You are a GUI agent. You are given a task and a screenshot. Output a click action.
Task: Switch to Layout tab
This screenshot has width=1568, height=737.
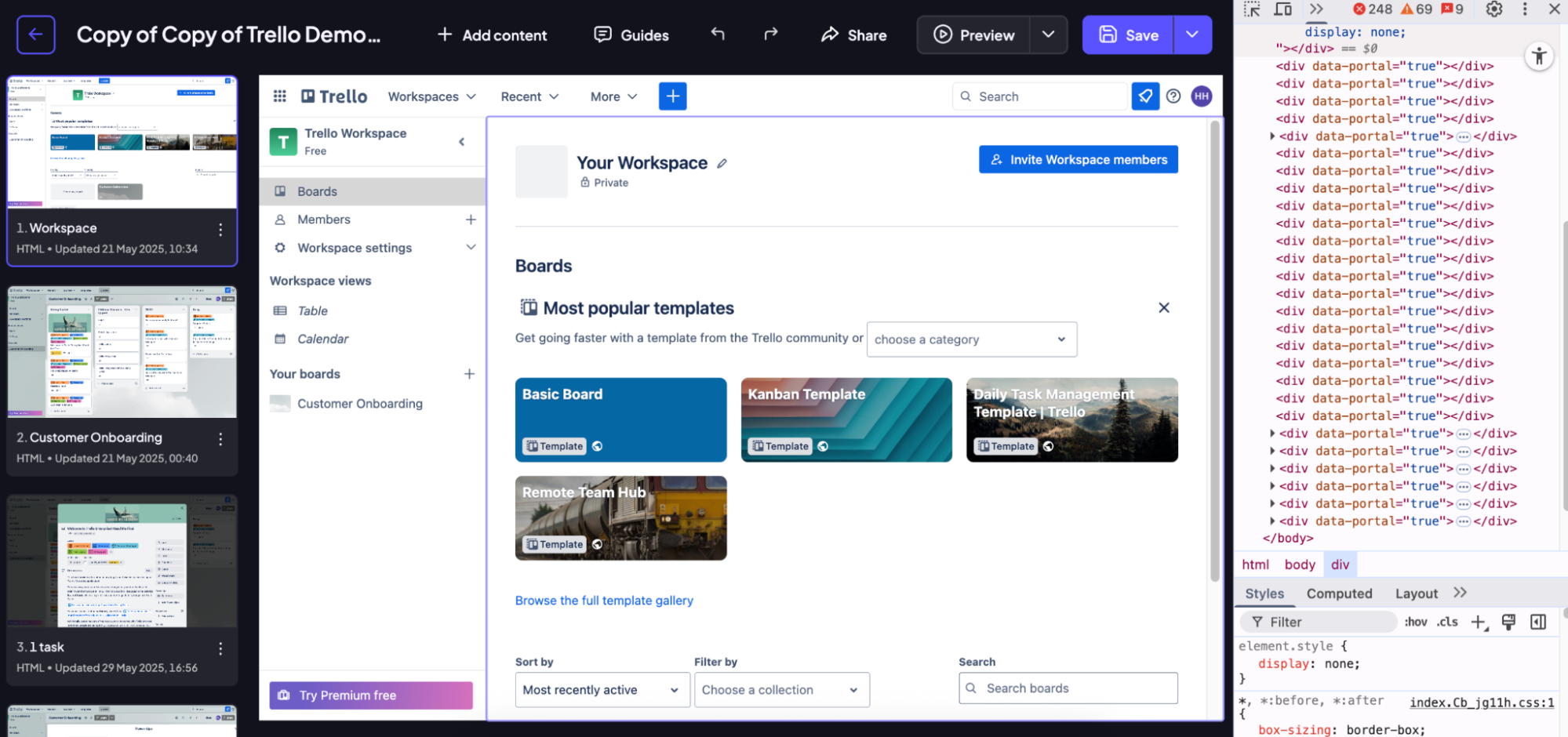pos(1416,594)
